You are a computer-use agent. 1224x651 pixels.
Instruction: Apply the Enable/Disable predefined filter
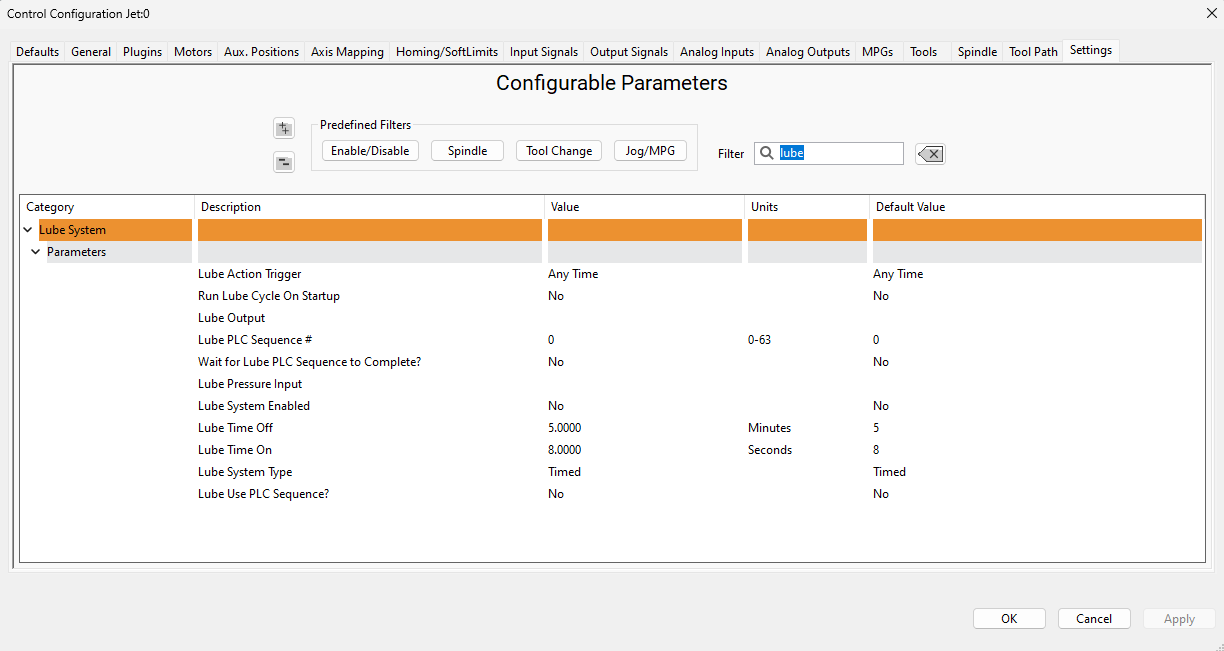click(x=370, y=151)
